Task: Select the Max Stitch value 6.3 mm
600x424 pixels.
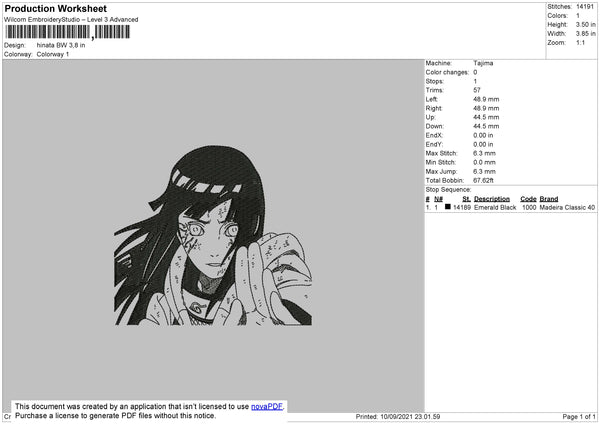Action: (x=484, y=153)
